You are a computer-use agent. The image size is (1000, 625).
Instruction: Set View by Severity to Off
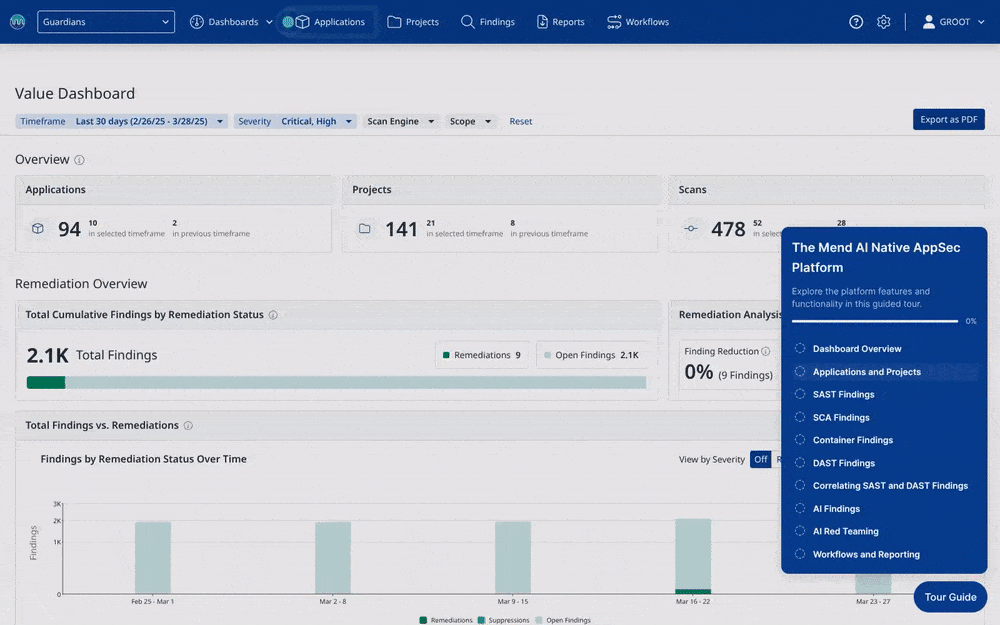click(x=761, y=459)
